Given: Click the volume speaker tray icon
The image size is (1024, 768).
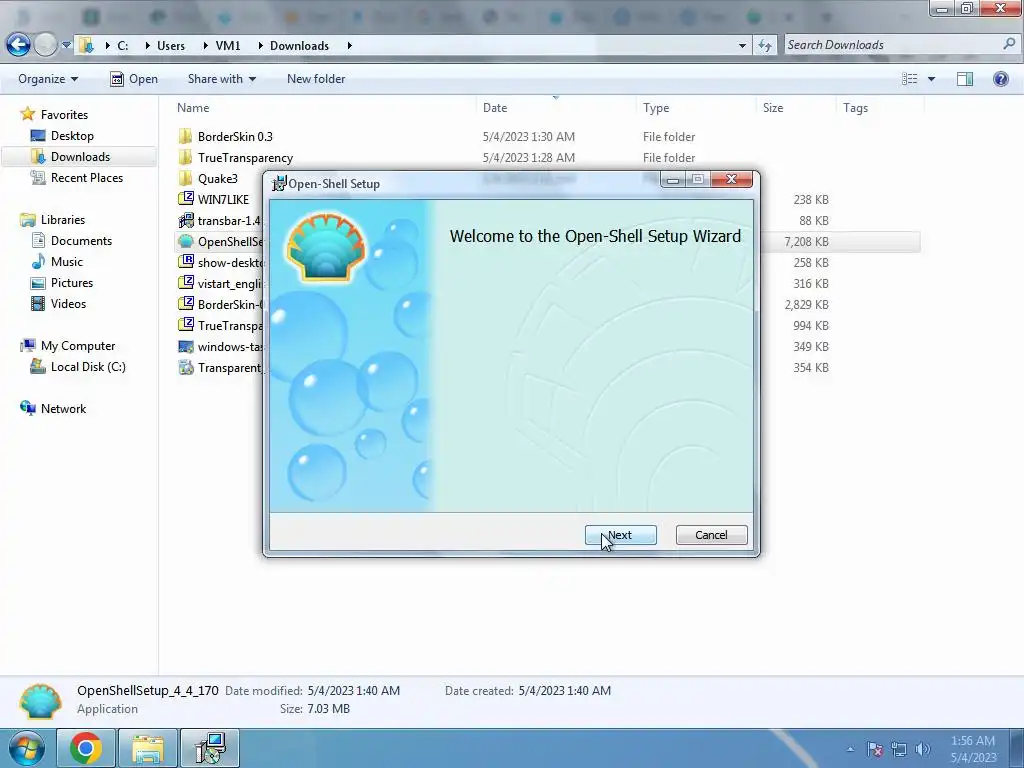Looking at the screenshot, I should [x=922, y=749].
